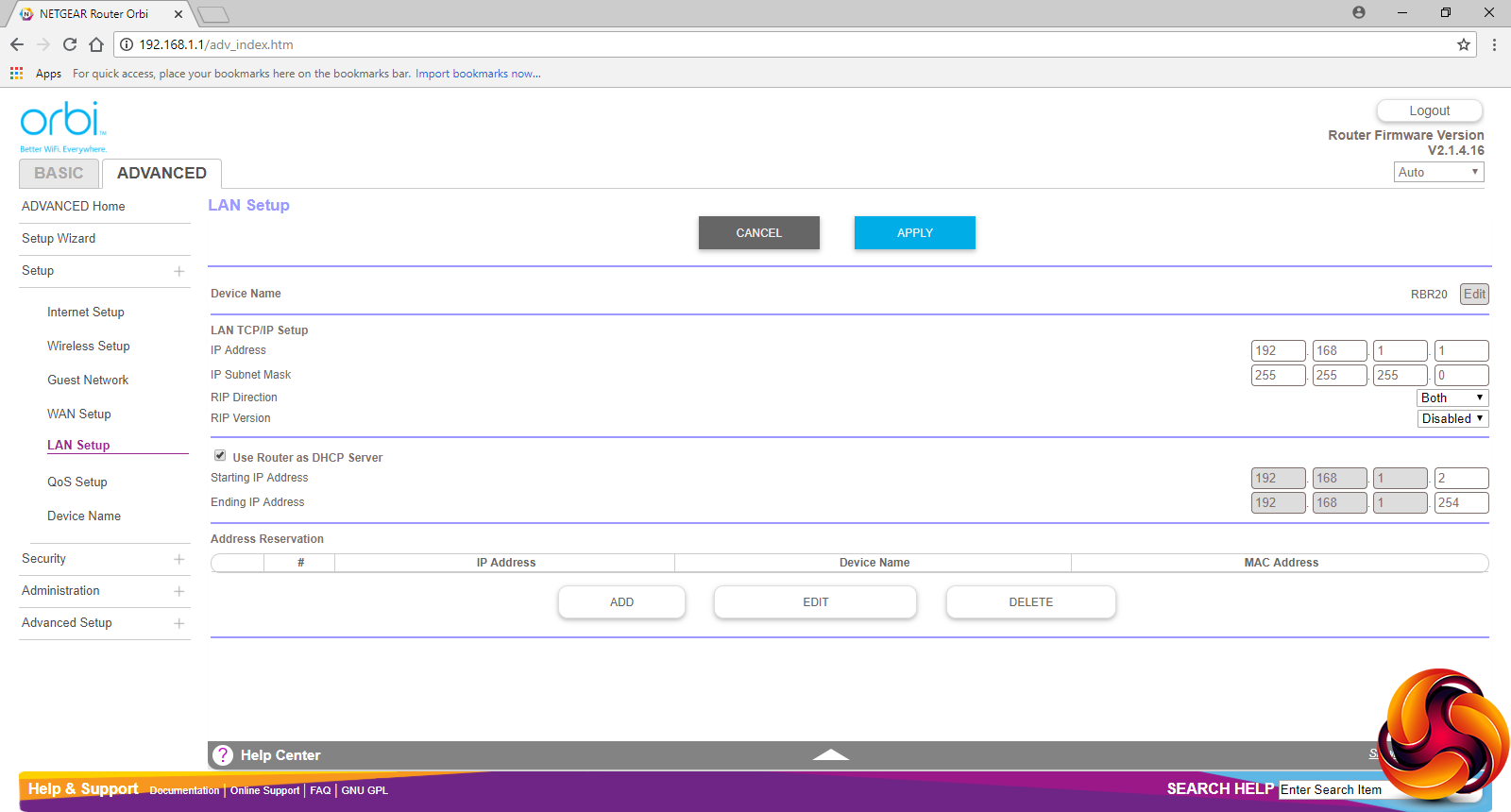Switch to the BASIC tab
Screen dimensions: 1511x812
coord(59,174)
